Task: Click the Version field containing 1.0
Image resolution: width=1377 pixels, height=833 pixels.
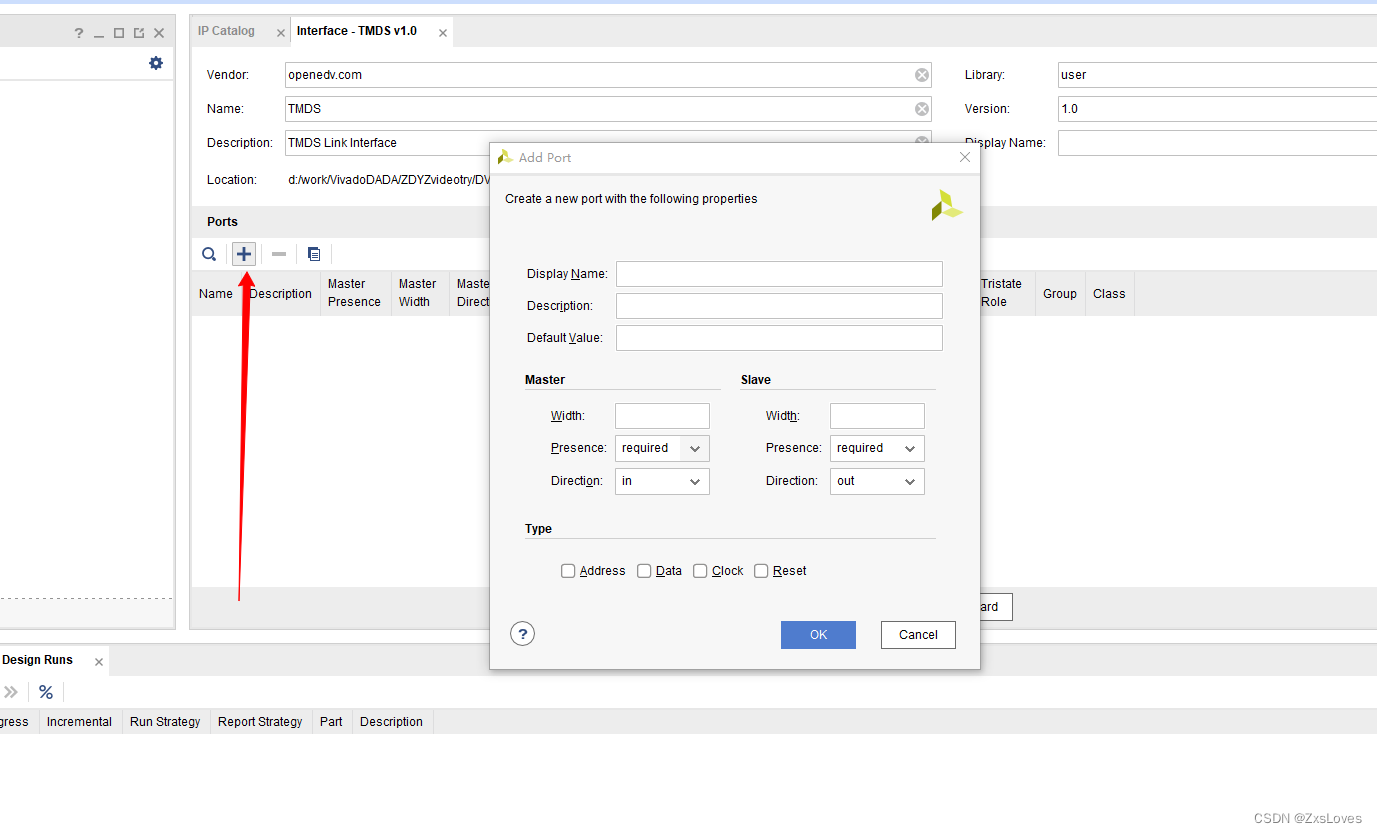Action: click(1217, 109)
